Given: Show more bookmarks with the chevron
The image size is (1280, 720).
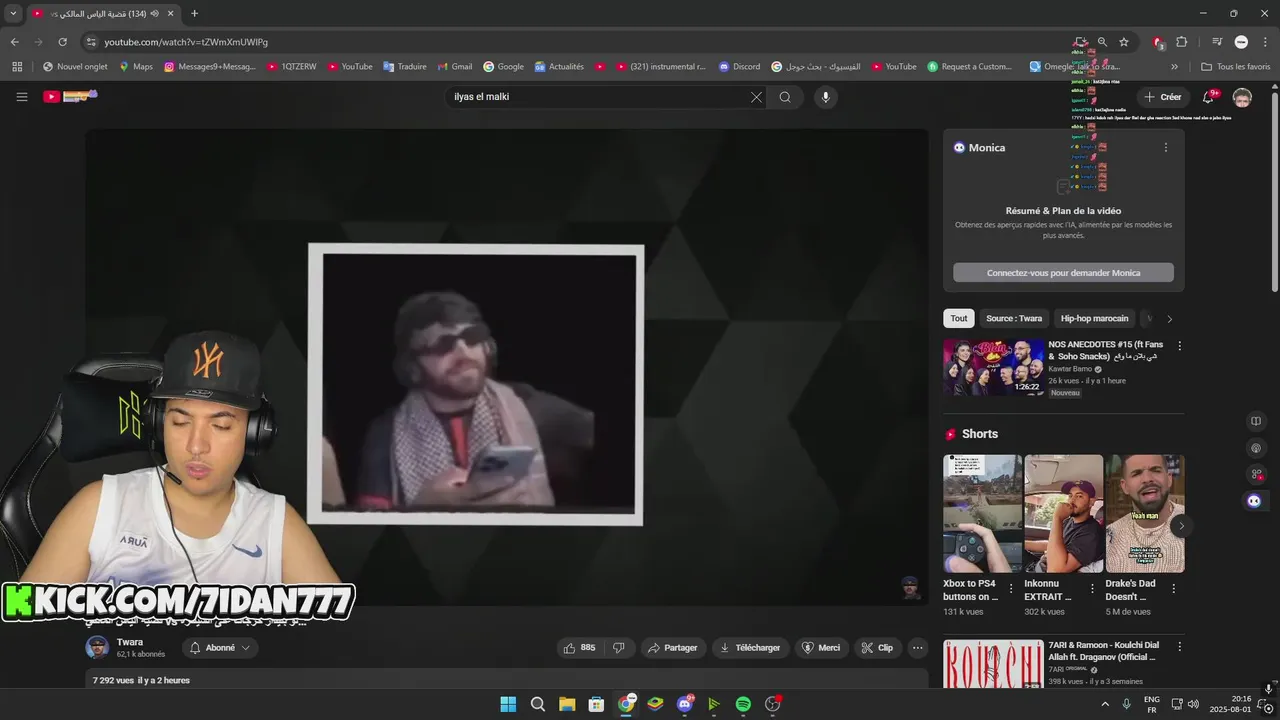Looking at the screenshot, I should pyautogui.click(x=1174, y=67).
